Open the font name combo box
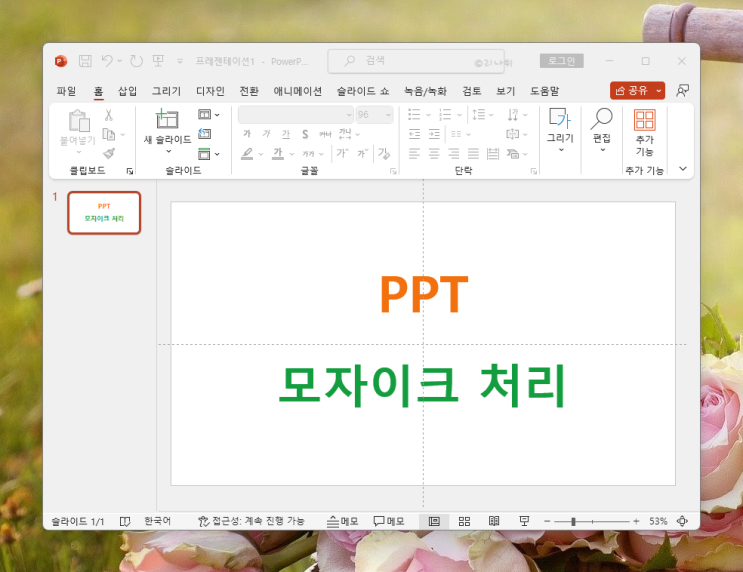 pyautogui.click(x=296, y=115)
